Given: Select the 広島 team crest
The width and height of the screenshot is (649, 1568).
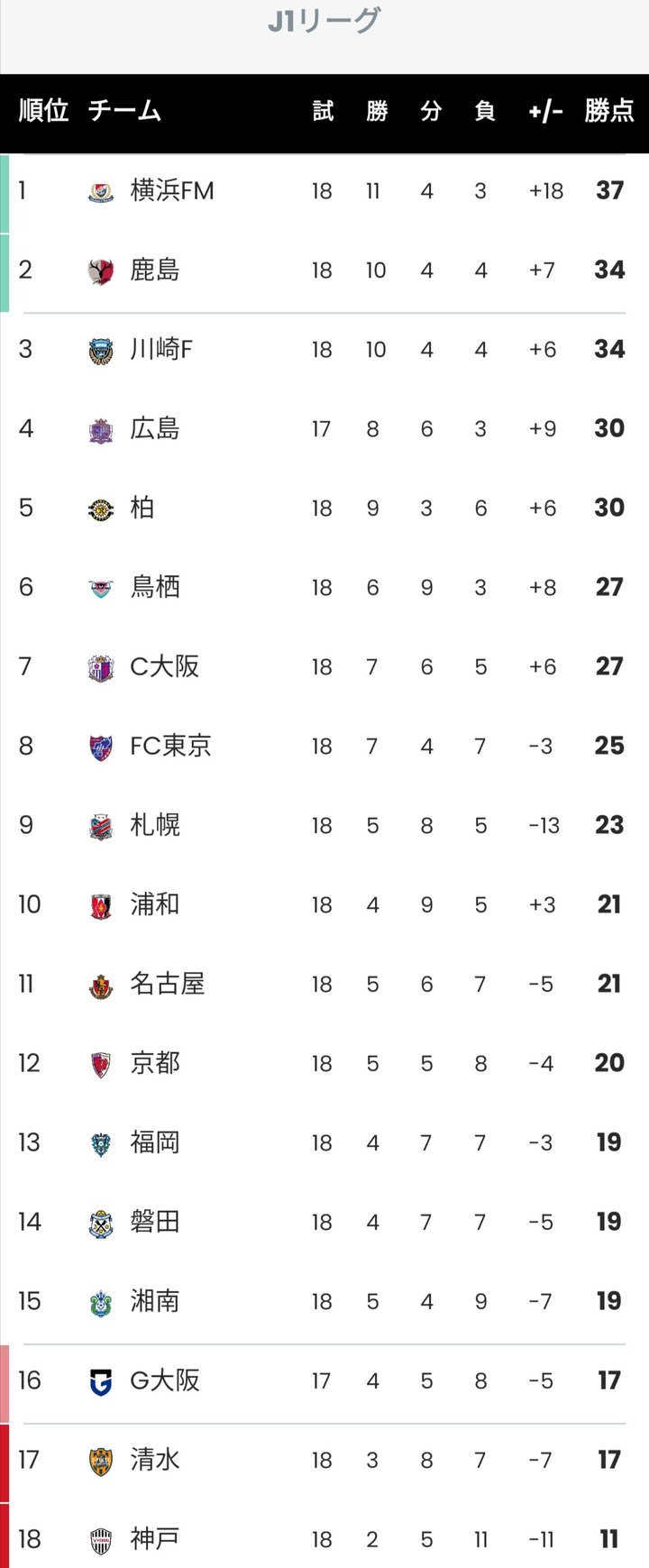Looking at the screenshot, I should tap(101, 429).
